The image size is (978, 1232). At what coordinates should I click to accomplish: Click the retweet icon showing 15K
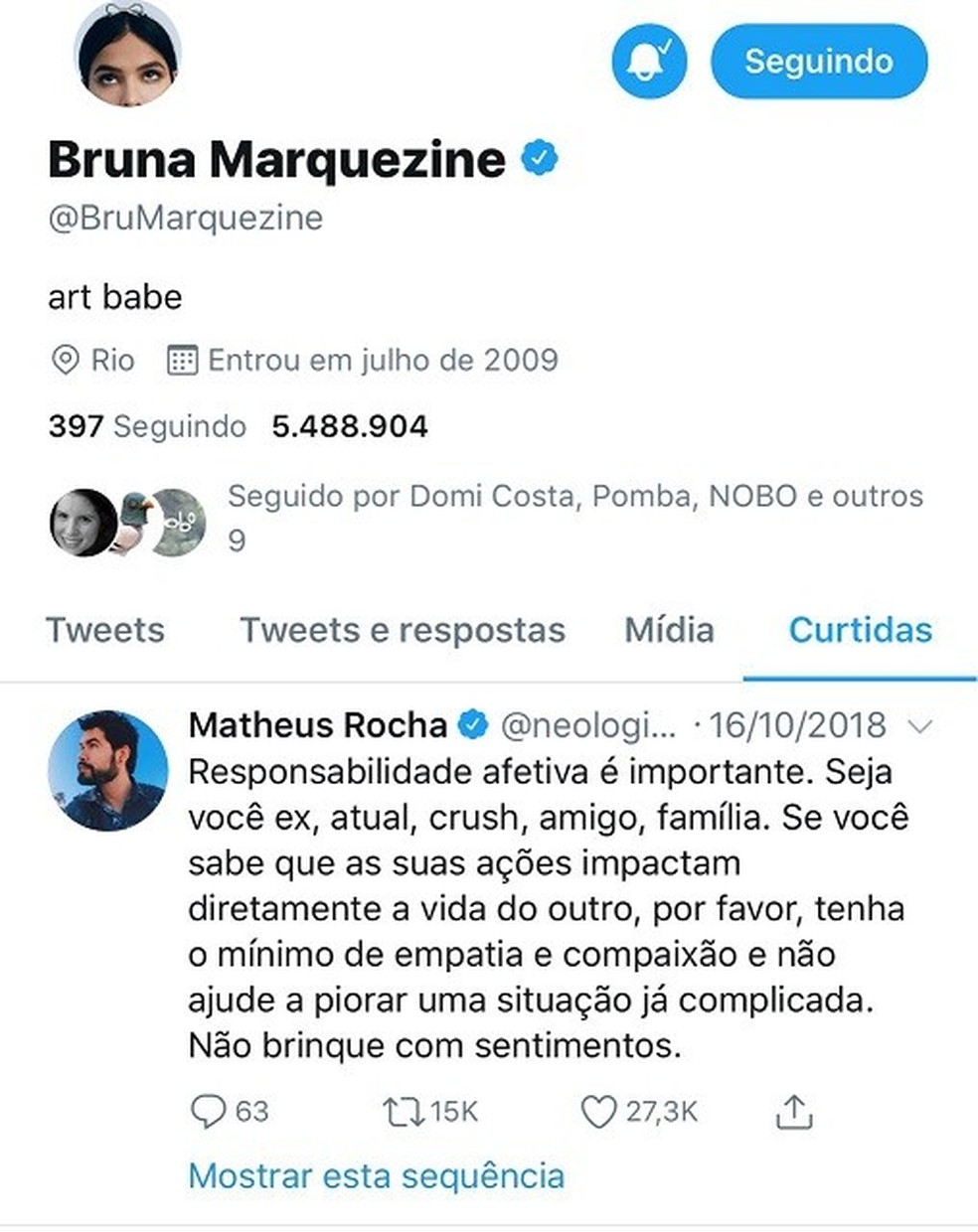[403, 1113]
